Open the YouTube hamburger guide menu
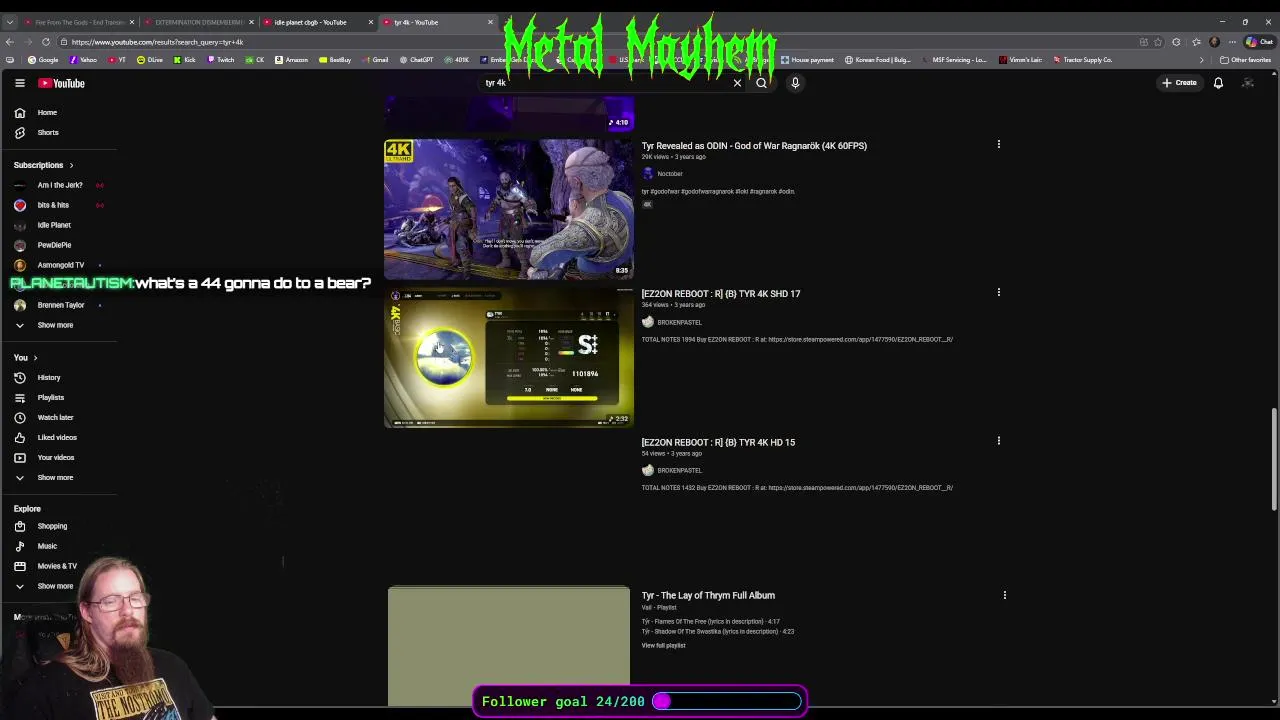This screenshot has width=1280, height=720. click(x=19, y=83)
